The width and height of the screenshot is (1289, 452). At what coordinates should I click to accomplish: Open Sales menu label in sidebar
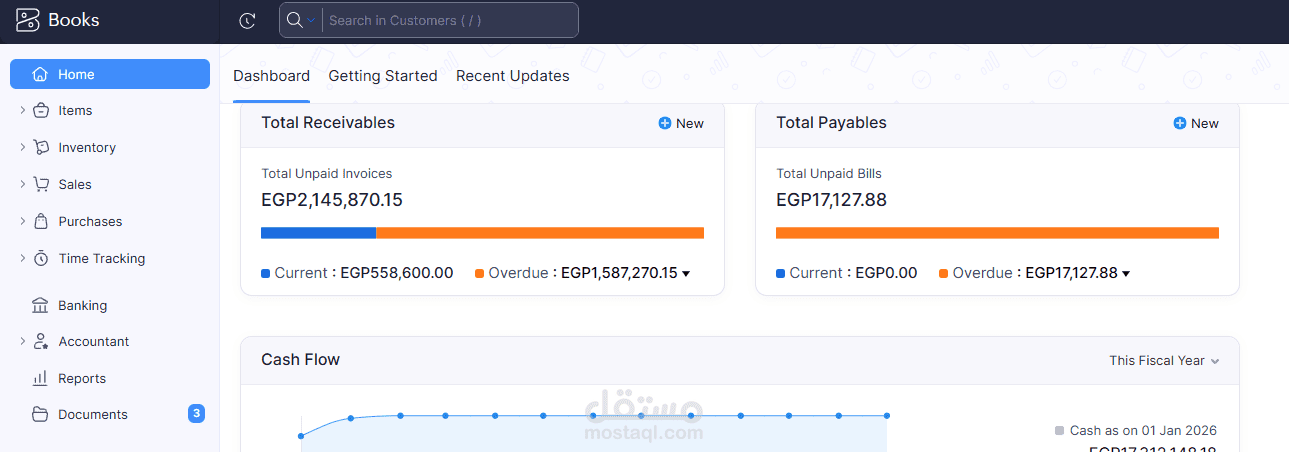75,185
